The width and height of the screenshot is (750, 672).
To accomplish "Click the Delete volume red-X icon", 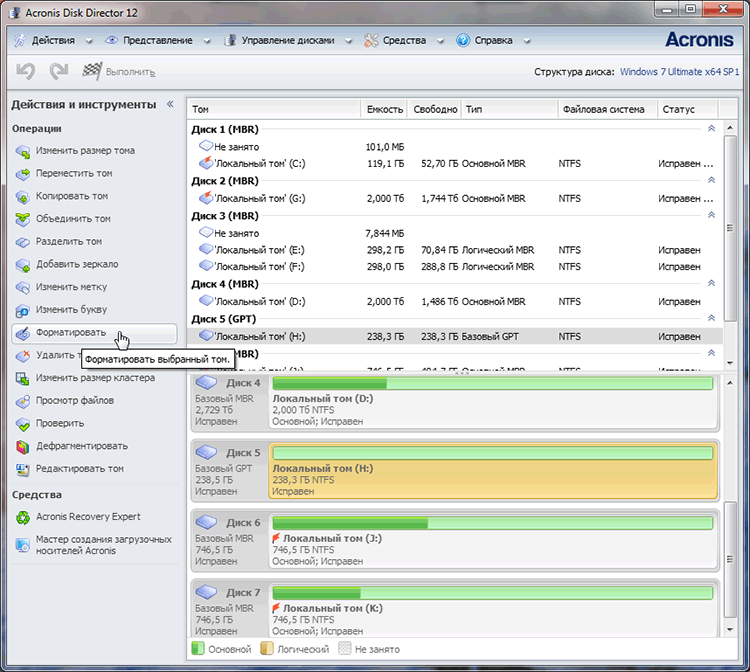I will coord(22,355).
